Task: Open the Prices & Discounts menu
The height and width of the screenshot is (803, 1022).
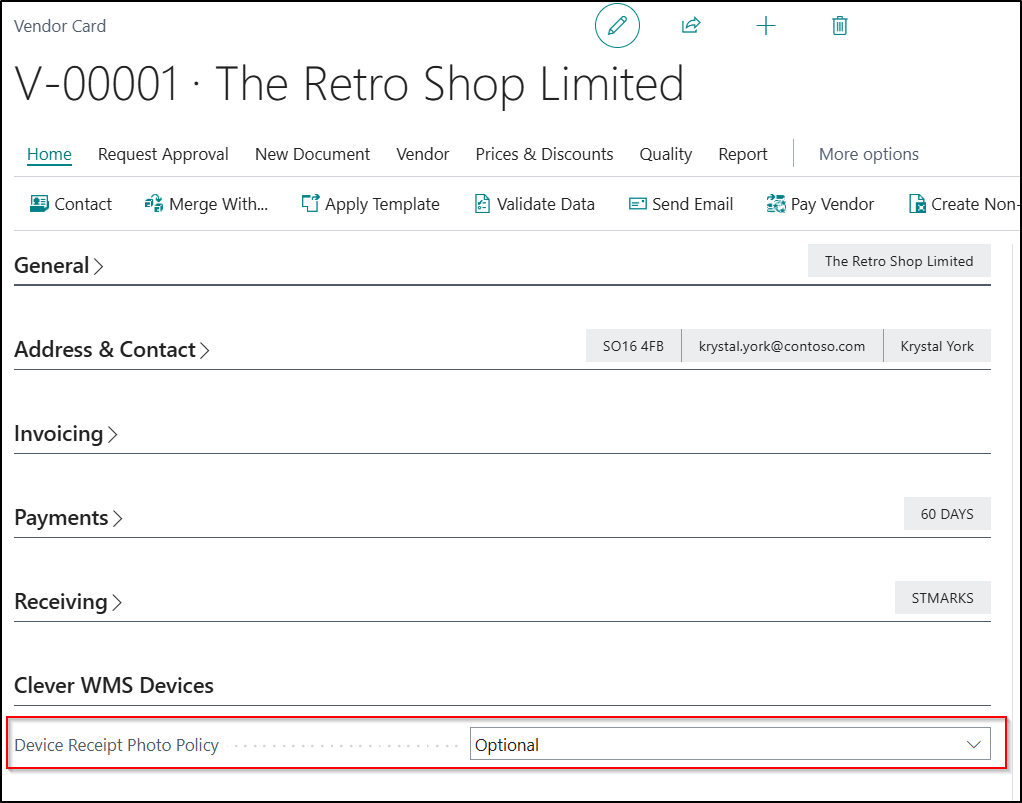Action: 544,154
